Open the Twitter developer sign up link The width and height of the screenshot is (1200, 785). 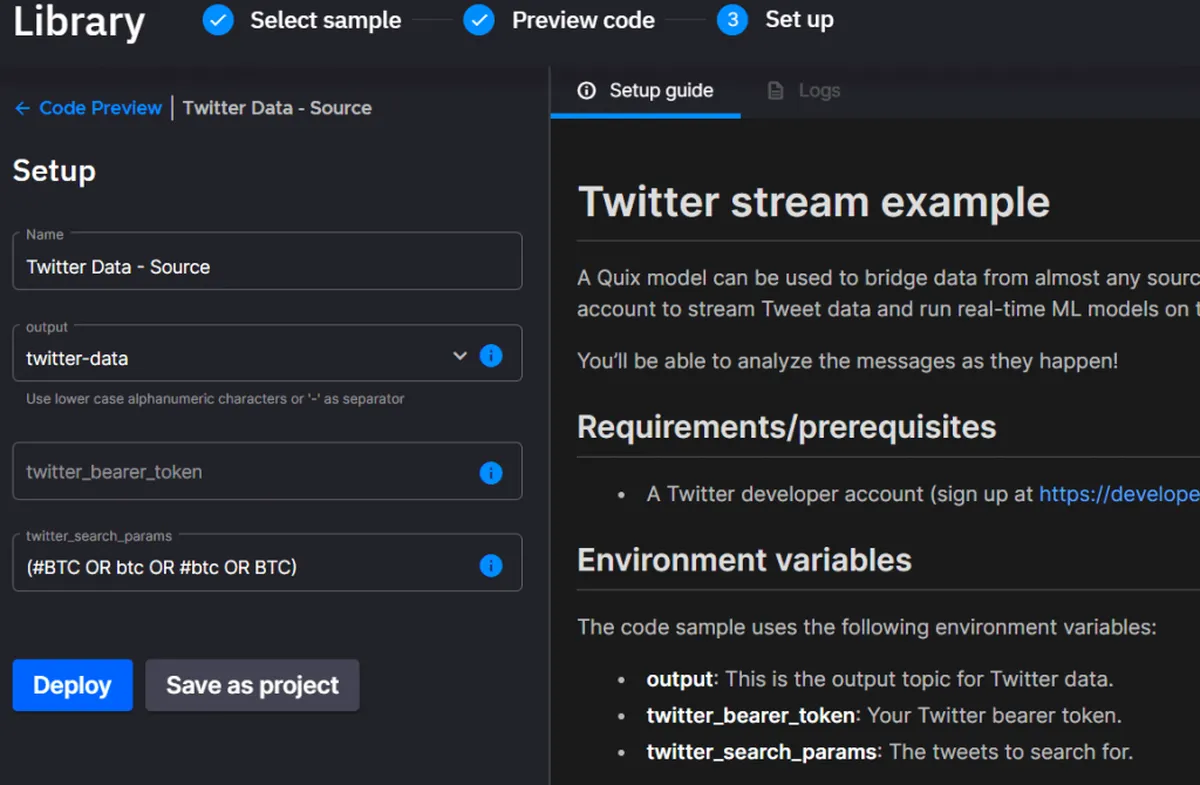[x=1119, y=494]
